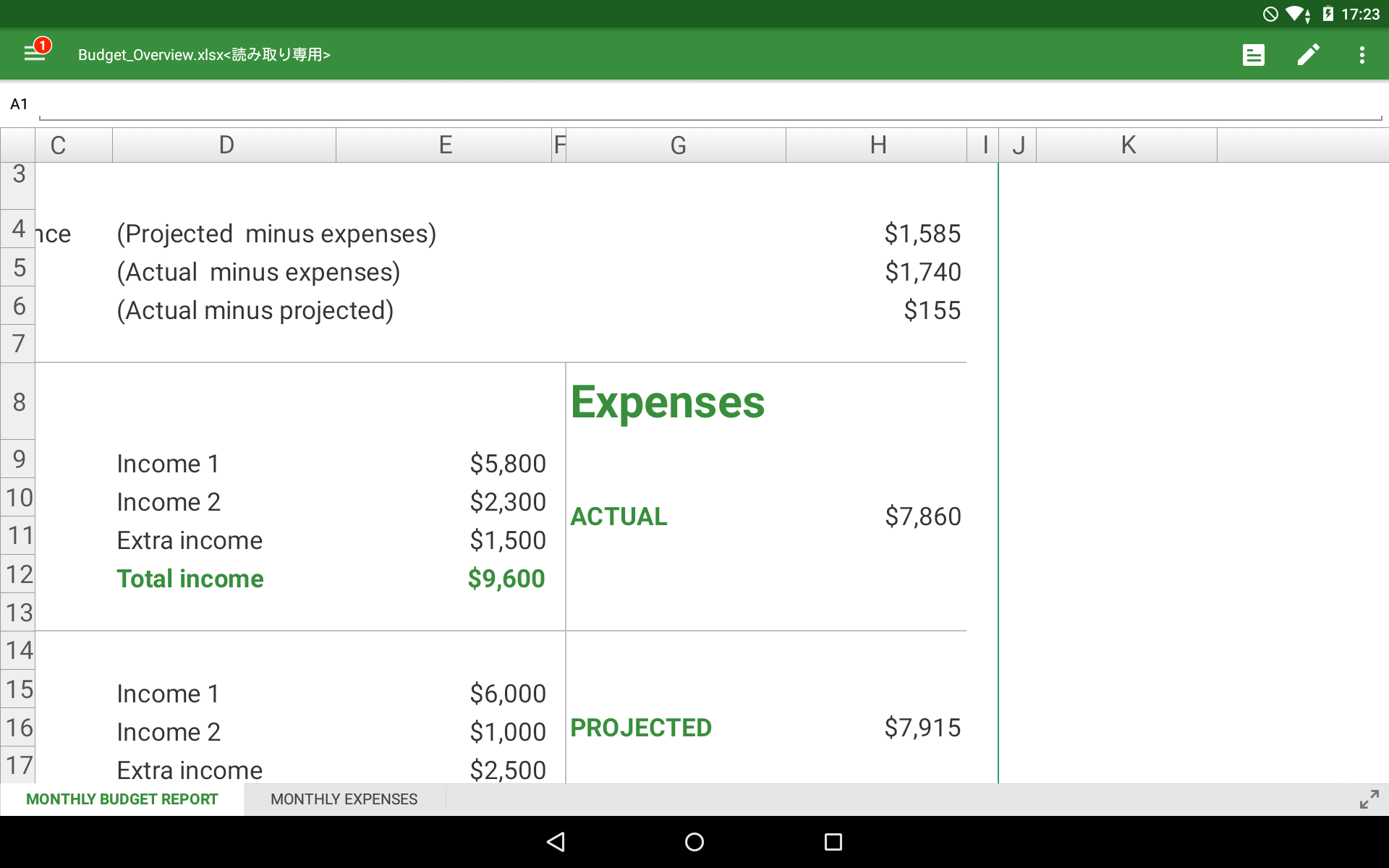Select row 8 header
This screenshot has height=868, width=1389.
[x=18, y=401]
